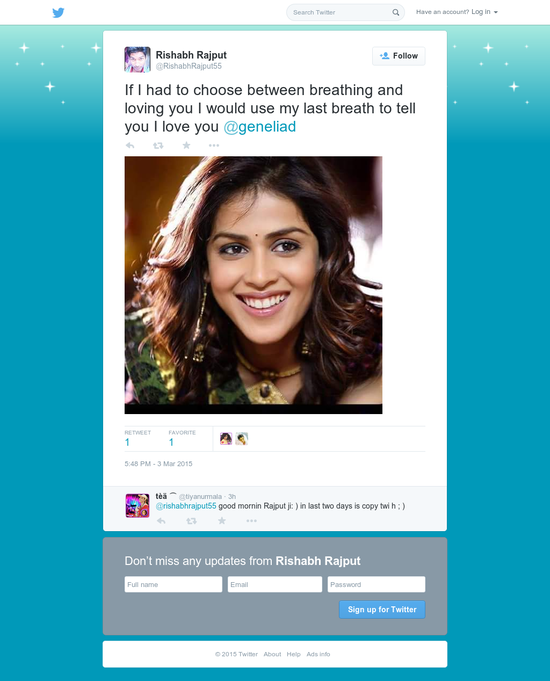Open Rishabh Rajput's profile picture
This screenshot has width=550, height=681.
pos(137,60)
